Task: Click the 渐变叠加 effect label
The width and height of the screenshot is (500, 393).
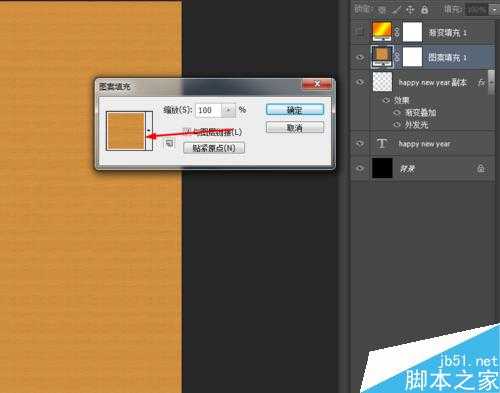Action: (420, 113)
